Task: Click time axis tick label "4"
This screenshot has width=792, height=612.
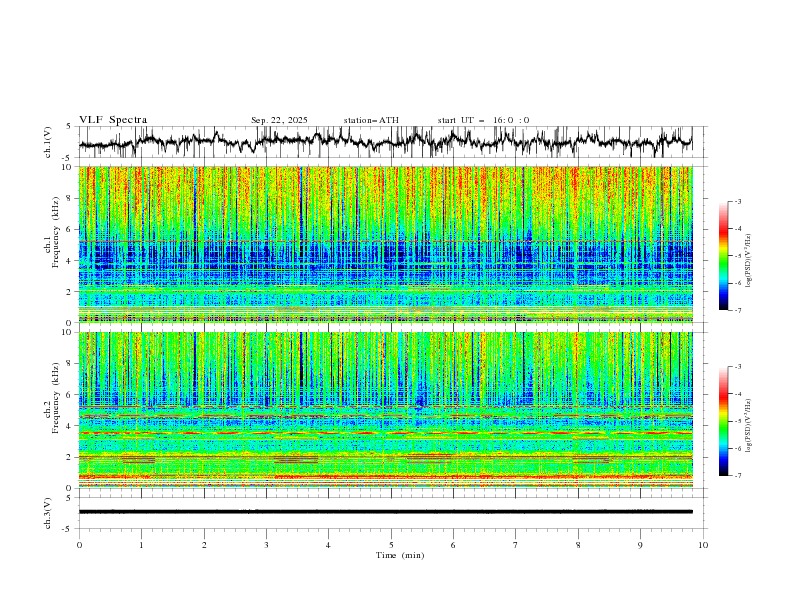Action: click(x=328, y=545)
